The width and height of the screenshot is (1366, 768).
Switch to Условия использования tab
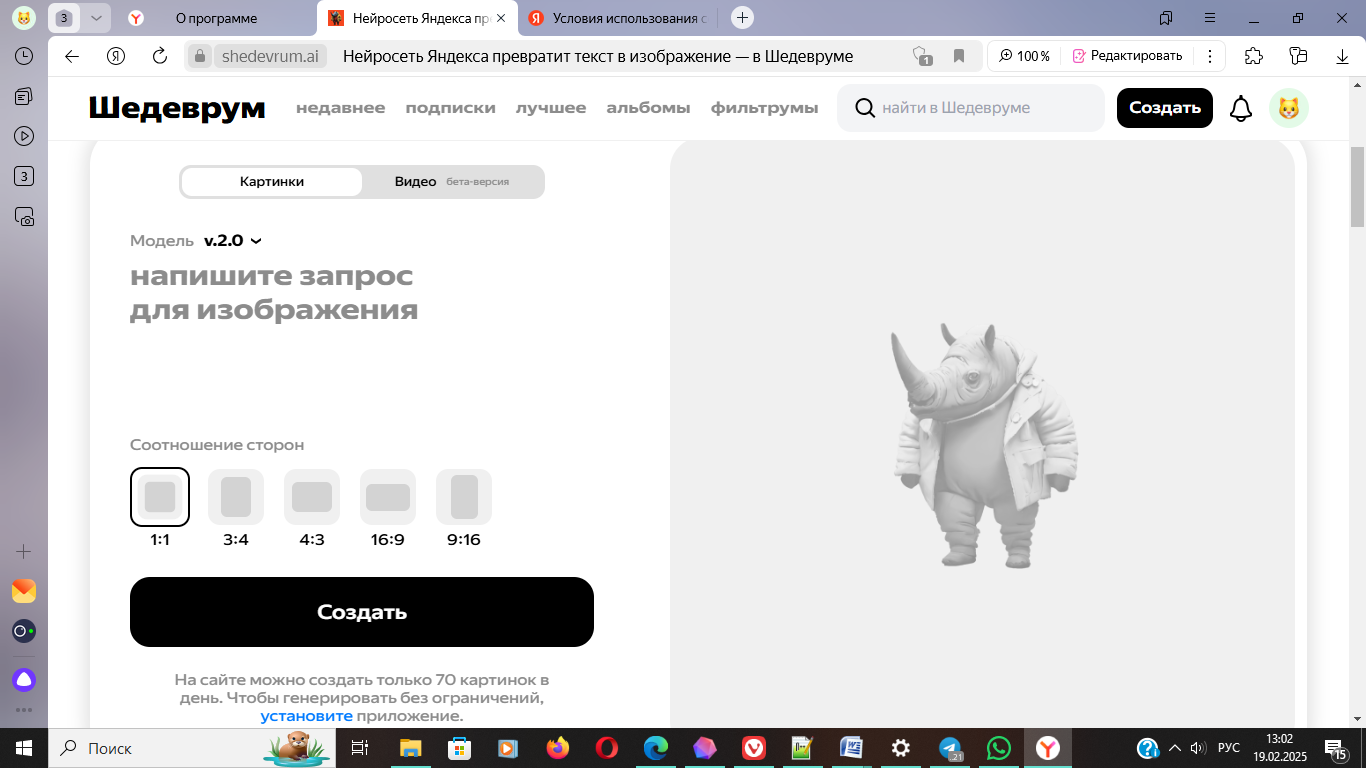616,18
